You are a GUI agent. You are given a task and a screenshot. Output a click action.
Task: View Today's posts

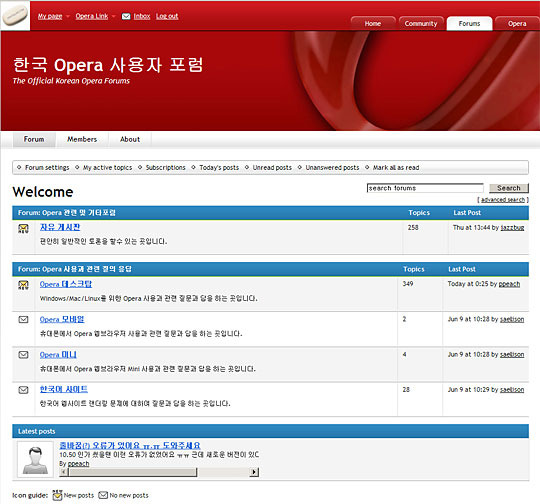(219, 167)
